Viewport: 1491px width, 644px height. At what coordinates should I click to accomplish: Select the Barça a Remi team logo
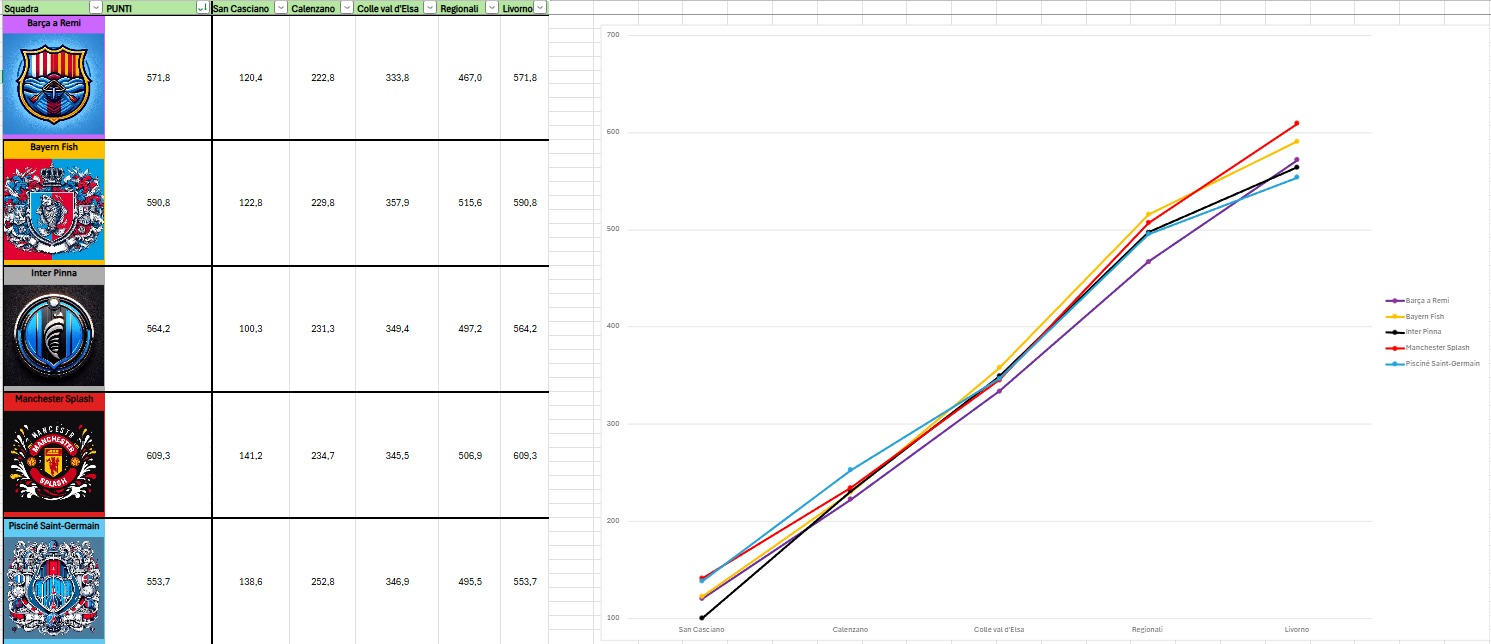pyautogui.click(x=53, y=85)
